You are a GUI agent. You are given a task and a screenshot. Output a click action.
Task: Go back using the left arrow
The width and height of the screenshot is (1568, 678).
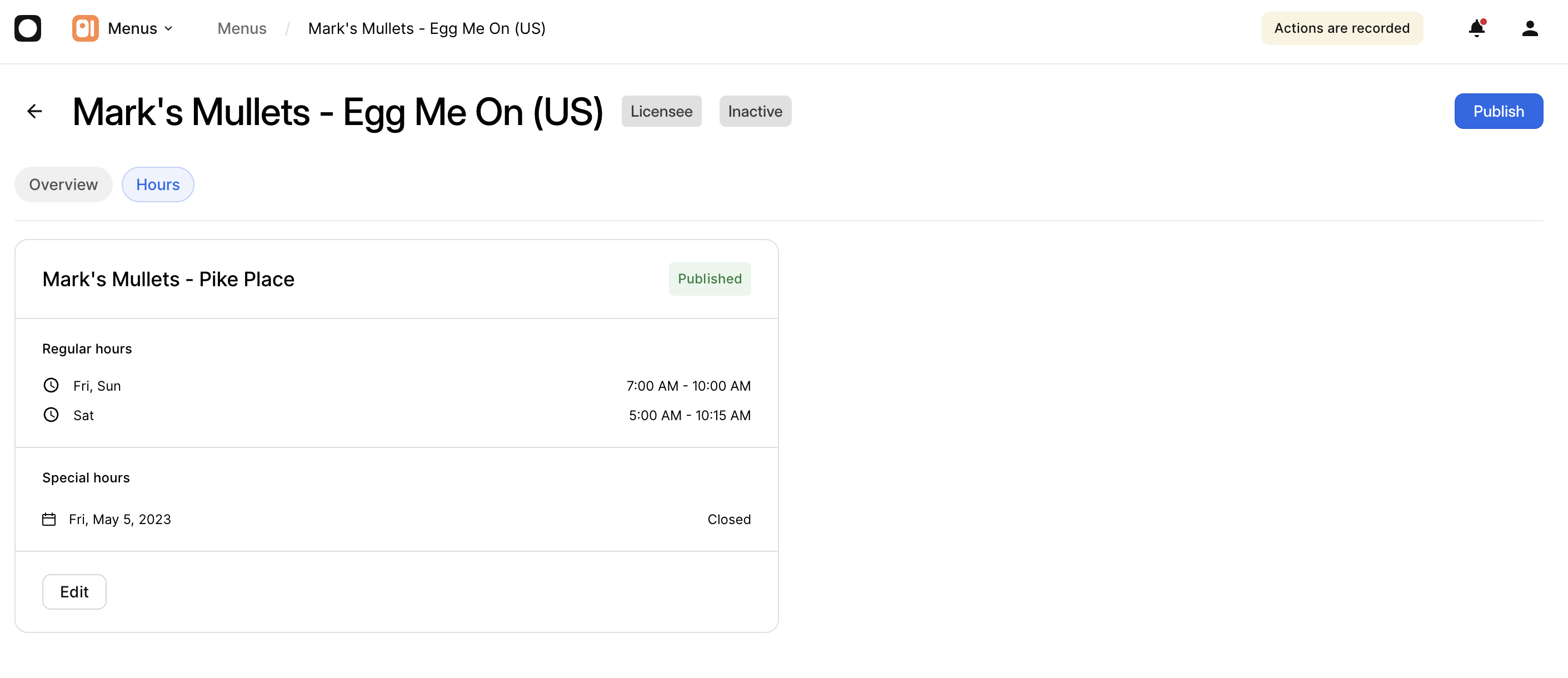pyautogui.click(x=34, y=111)
